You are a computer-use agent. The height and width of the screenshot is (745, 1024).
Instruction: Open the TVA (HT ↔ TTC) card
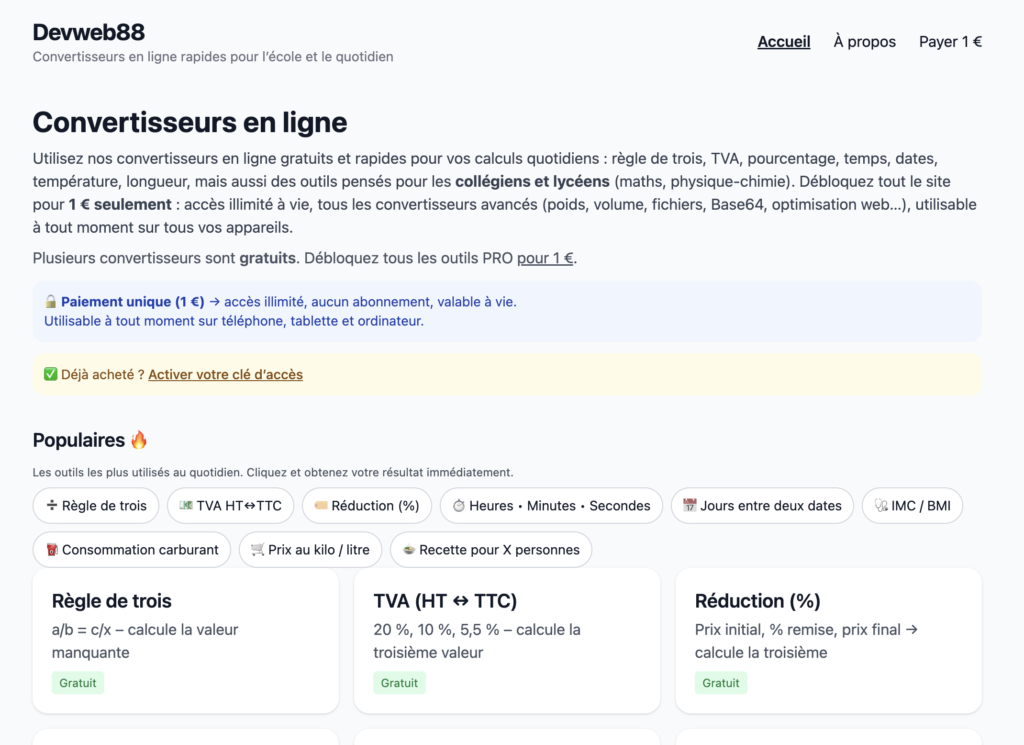(x=507, y=640)
